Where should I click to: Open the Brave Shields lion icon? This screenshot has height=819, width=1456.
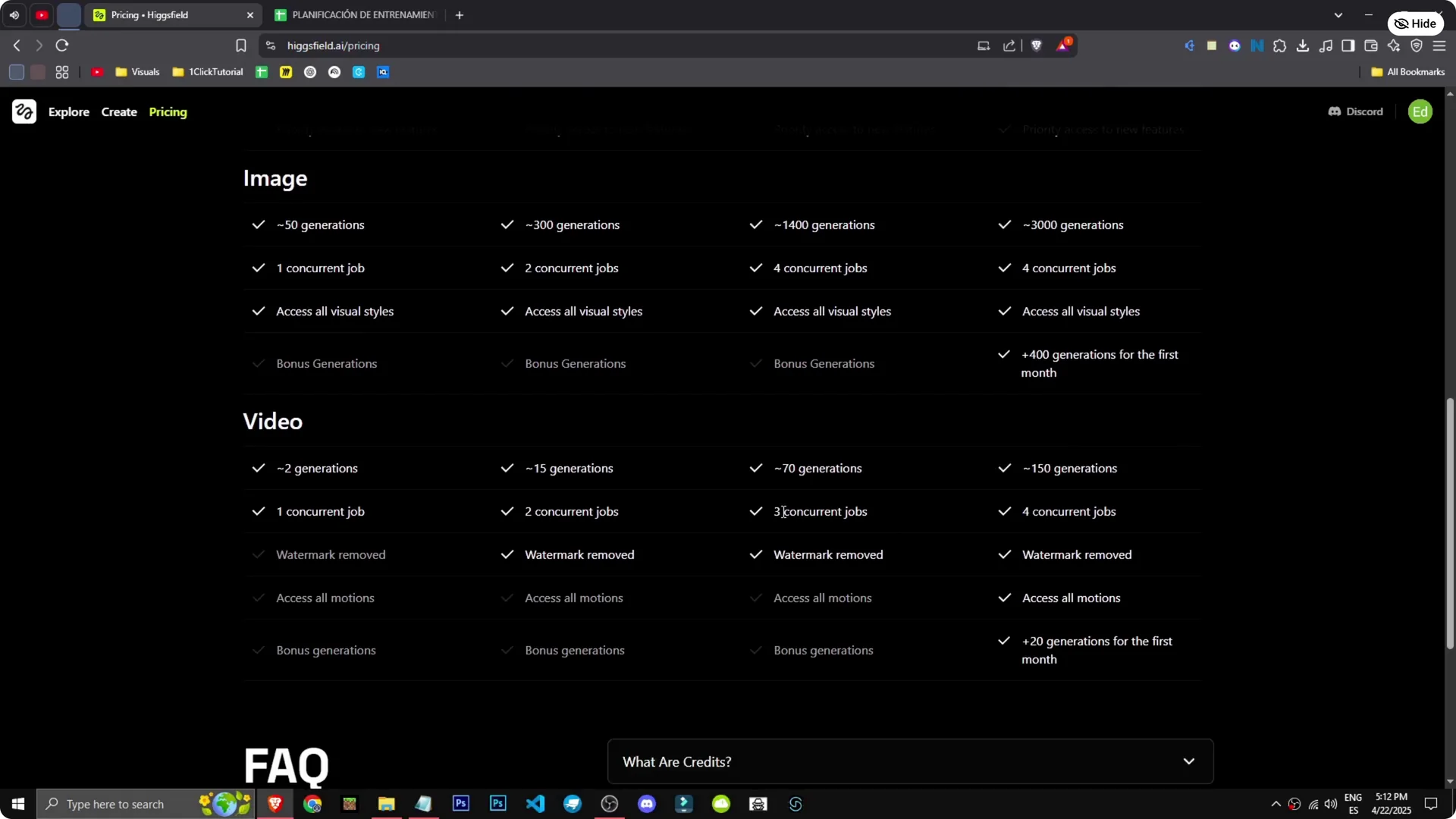(x=1037, y=45)
